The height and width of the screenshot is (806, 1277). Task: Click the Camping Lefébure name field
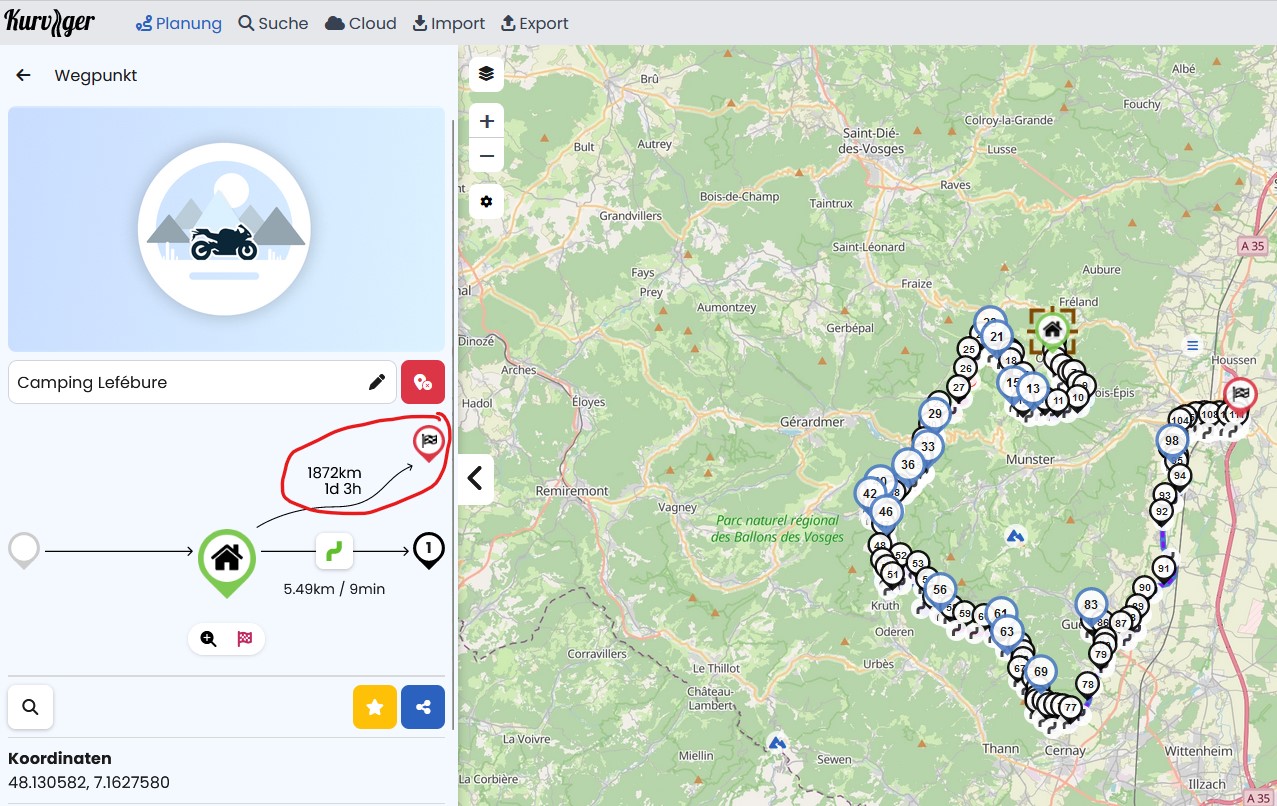[x=185, y=382]
